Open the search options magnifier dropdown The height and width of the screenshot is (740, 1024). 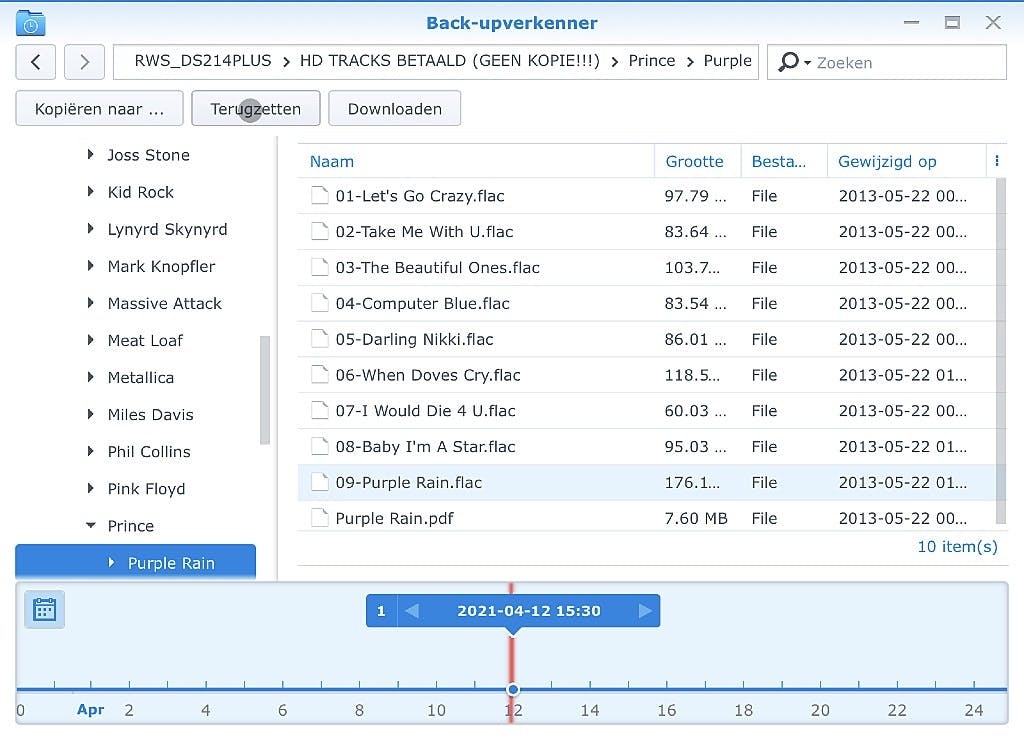point(794,62)
